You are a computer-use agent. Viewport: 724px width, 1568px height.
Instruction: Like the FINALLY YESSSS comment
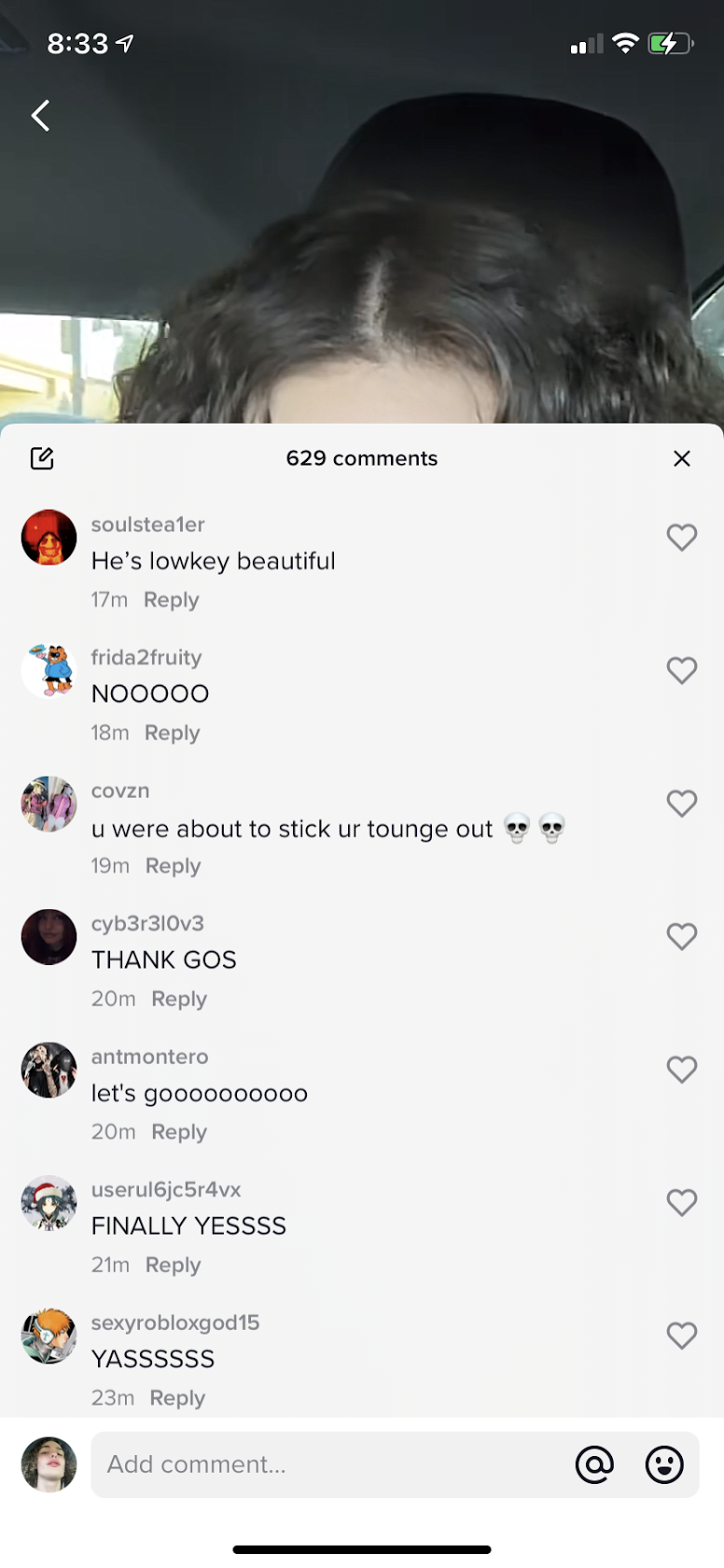tap(682, 1202)
